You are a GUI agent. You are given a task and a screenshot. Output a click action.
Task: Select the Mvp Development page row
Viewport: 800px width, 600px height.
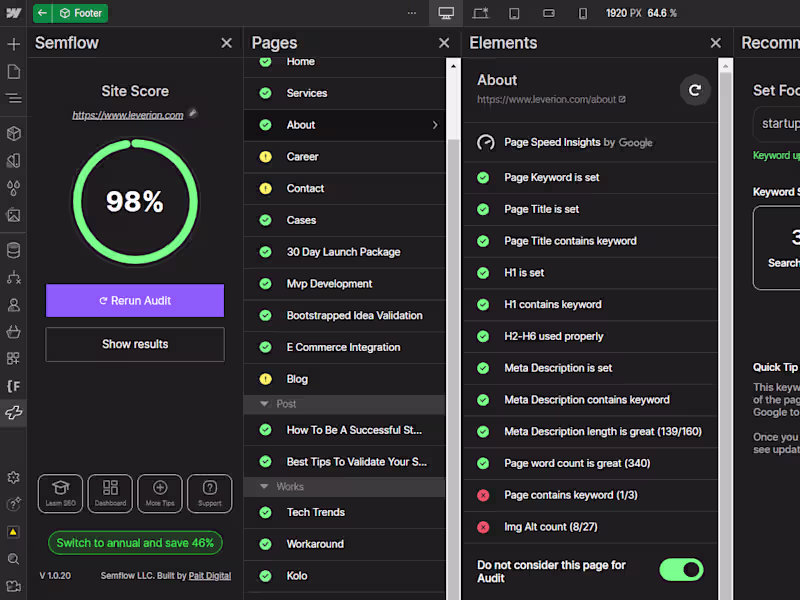coord(344,284)
